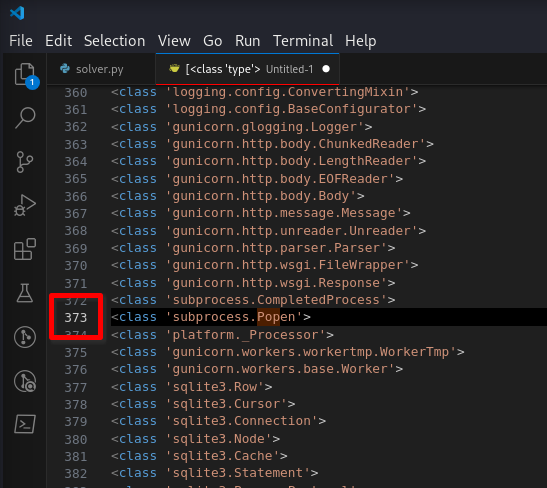Open the Explorer panel icon
547x488 pixels.
(25, 74)
